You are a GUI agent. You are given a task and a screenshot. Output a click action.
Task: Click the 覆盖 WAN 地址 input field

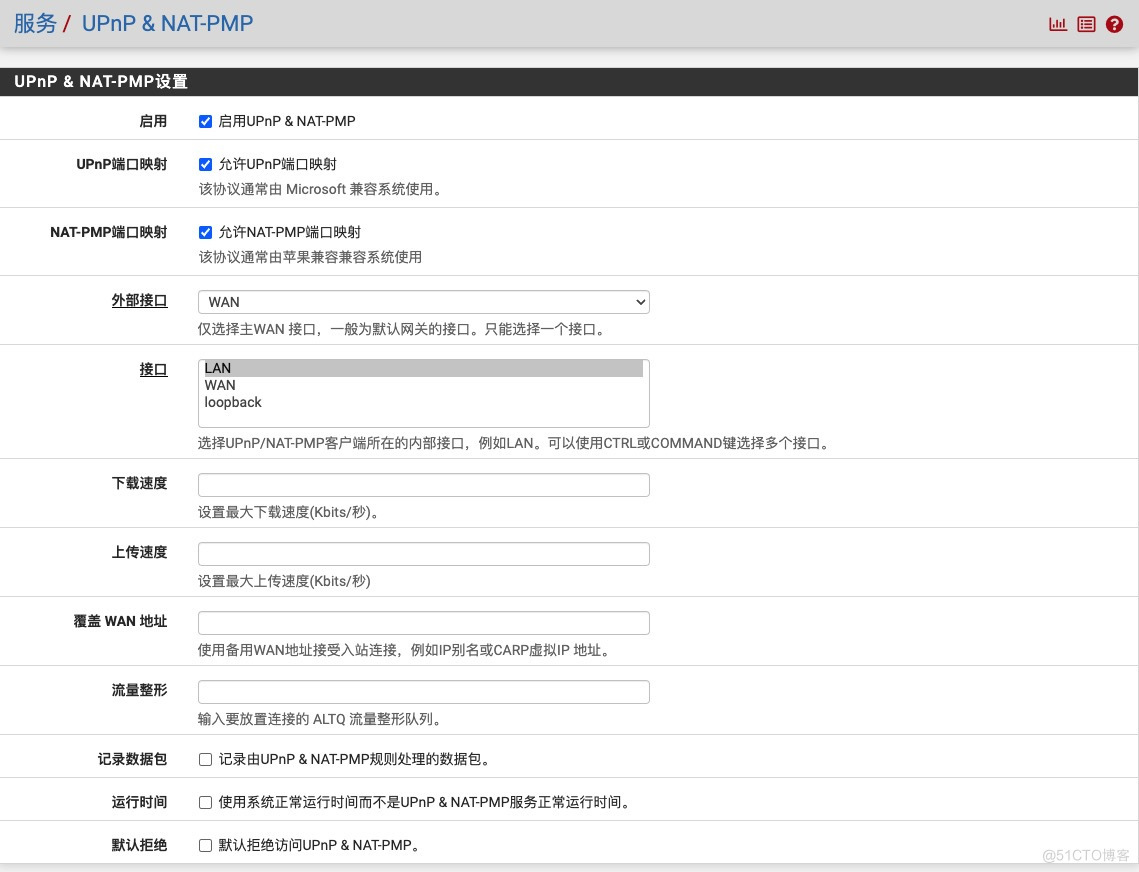[x=423, y=623]
